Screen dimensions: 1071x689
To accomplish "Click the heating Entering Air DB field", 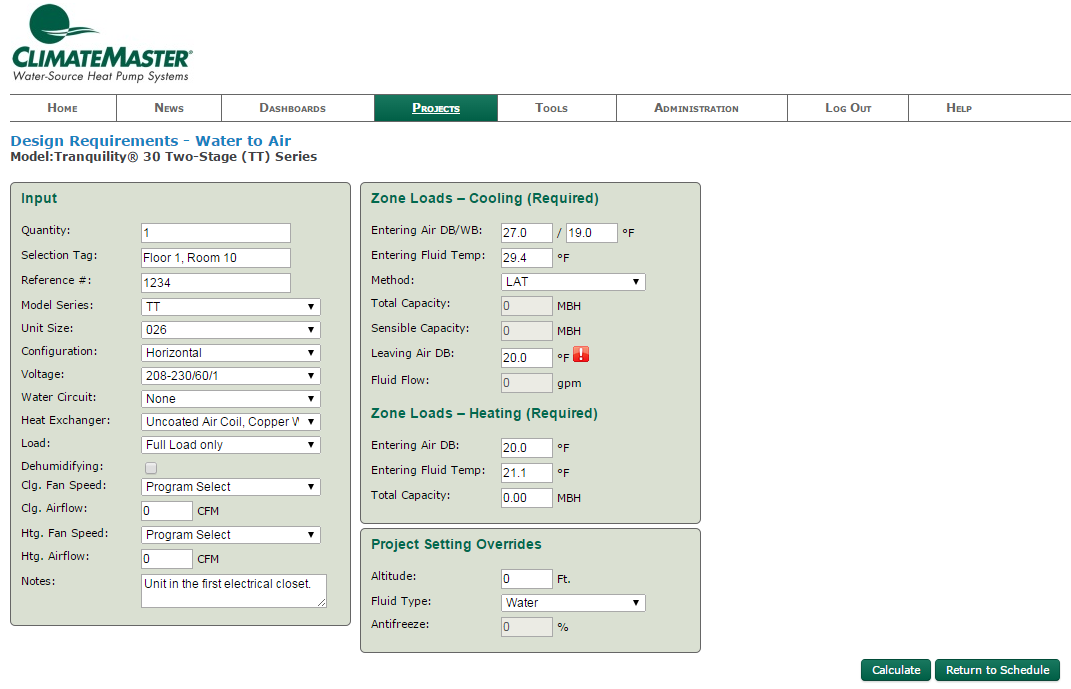I will click(x=527, y=448).
